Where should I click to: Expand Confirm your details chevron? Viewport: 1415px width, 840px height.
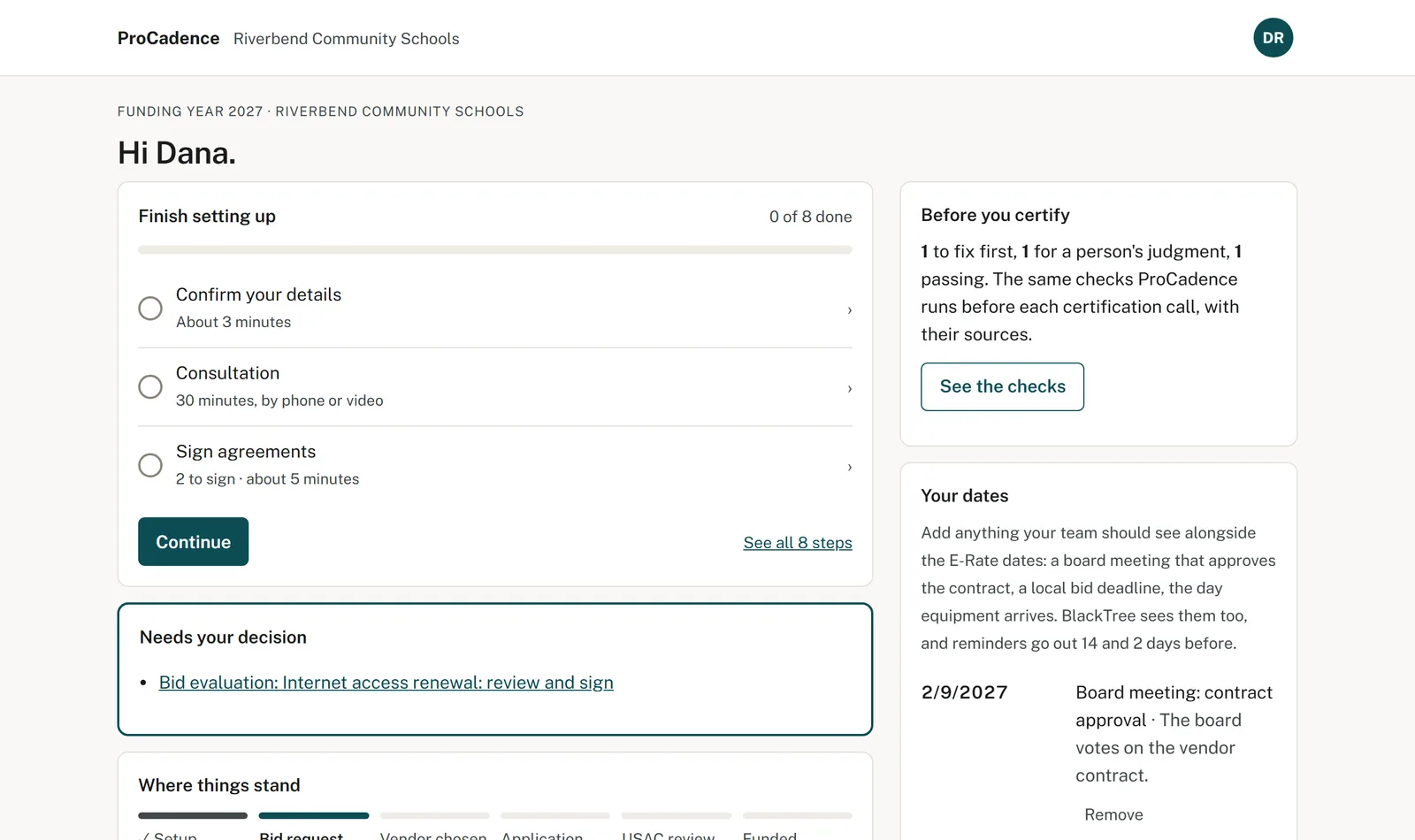pos(849,309)
